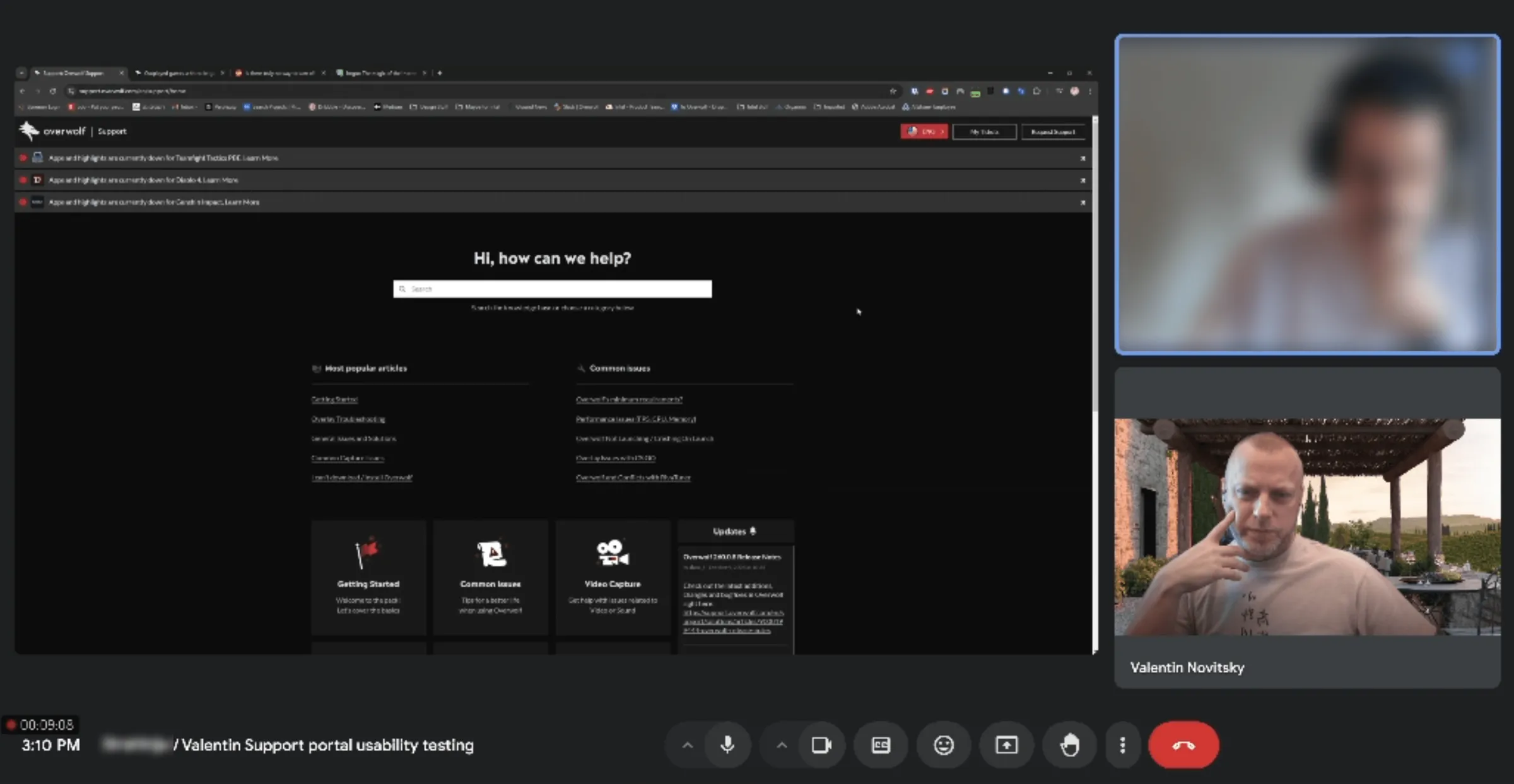Open the Common Capture Issues article
Image resolution: width=1514 pixels, height=784 pixels.
[348, 458]
